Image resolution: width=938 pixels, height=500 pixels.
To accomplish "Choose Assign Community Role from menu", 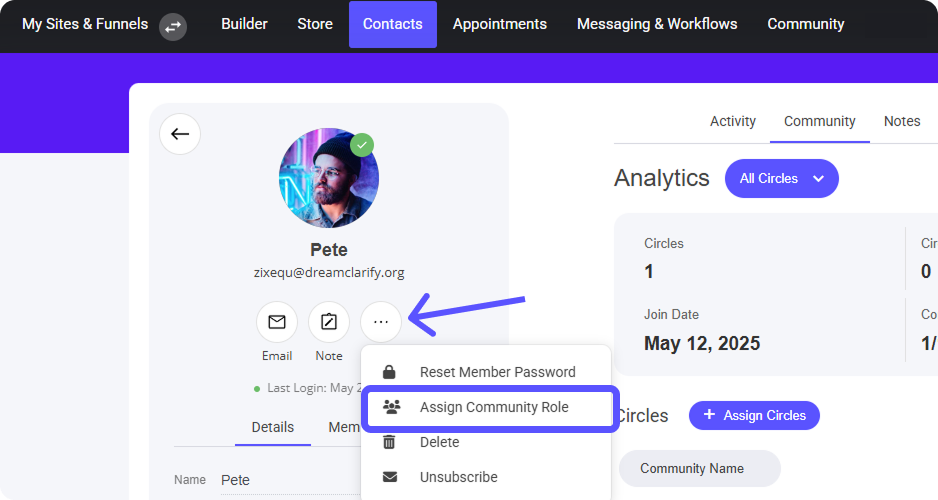I will (x=493, y=407).
